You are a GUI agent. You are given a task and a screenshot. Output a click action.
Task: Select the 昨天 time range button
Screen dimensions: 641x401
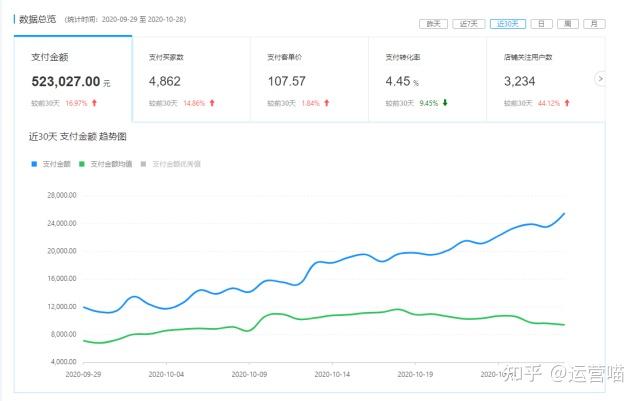coord(433,24)
